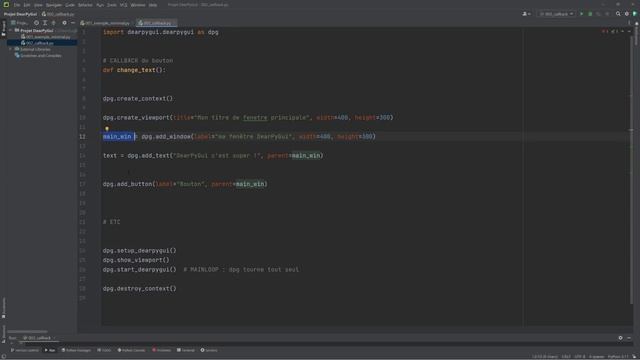Screen dimensions: 640x360
Task: Click the expand all icon in Project panel
Action: coord(45,23)
